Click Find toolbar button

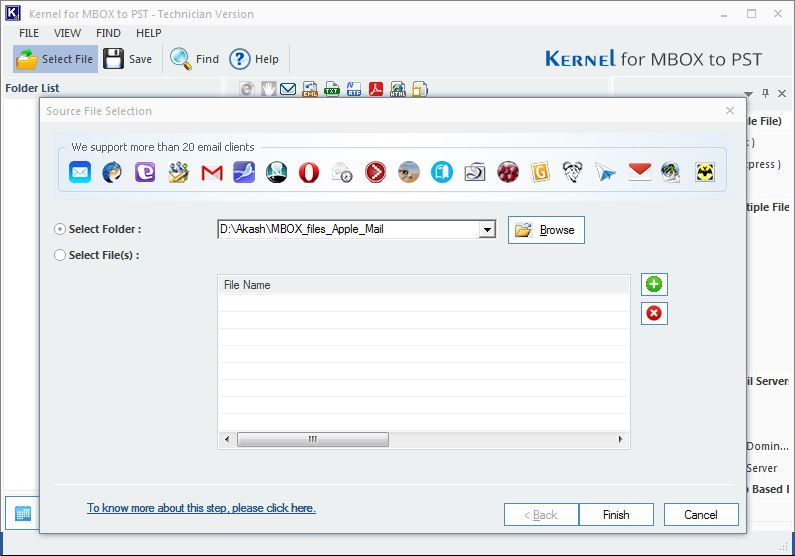194,59
